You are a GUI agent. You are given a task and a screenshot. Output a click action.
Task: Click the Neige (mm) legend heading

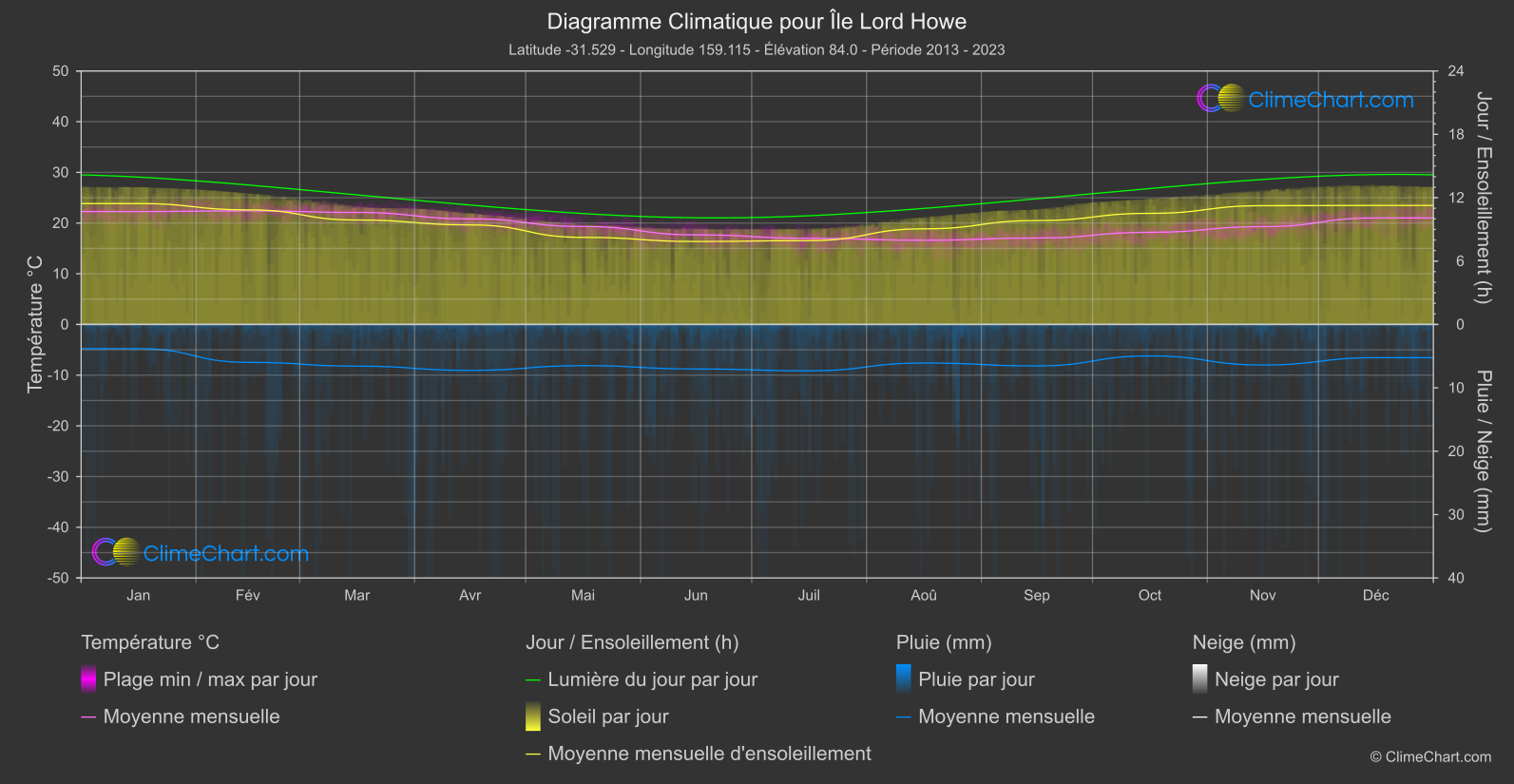1244,642
